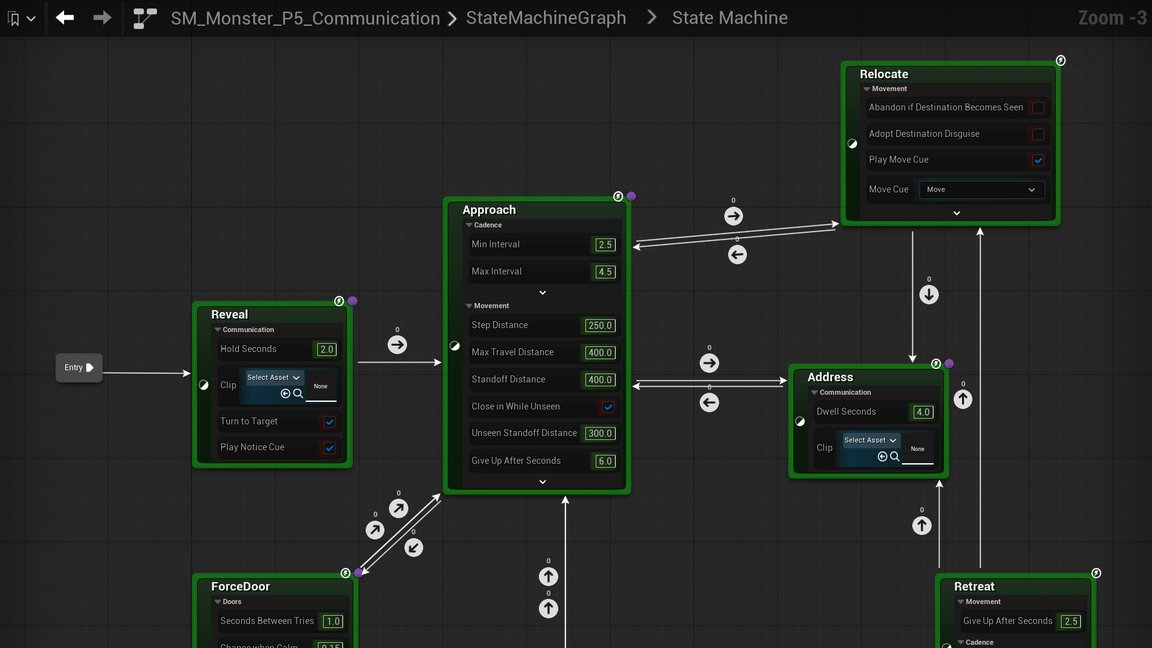Click the Address node lightning icon

tap(935, 364)
